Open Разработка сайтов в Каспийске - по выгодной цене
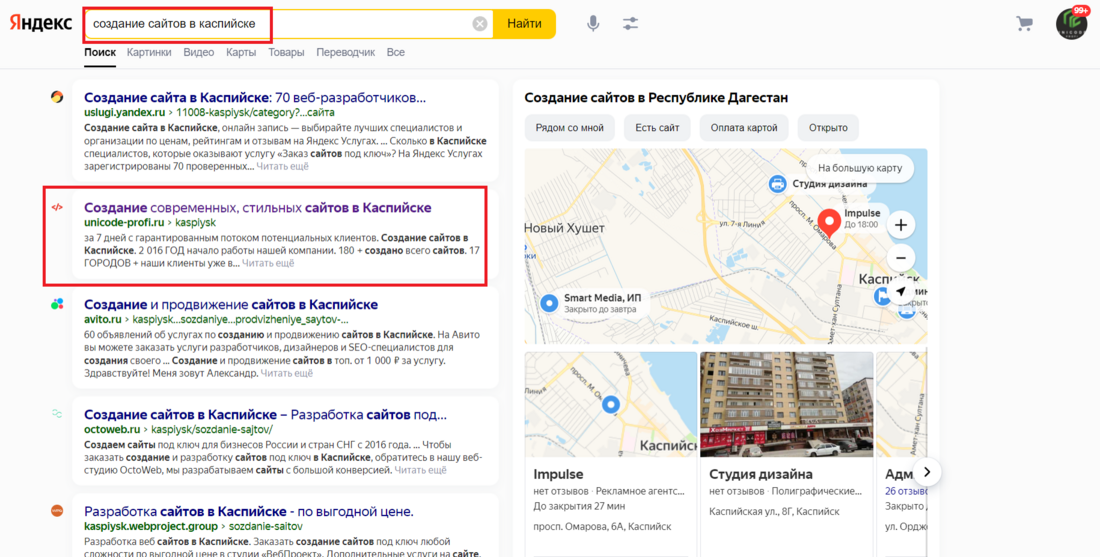Viewport: 1100px width, 557px height. pos(248,511)
